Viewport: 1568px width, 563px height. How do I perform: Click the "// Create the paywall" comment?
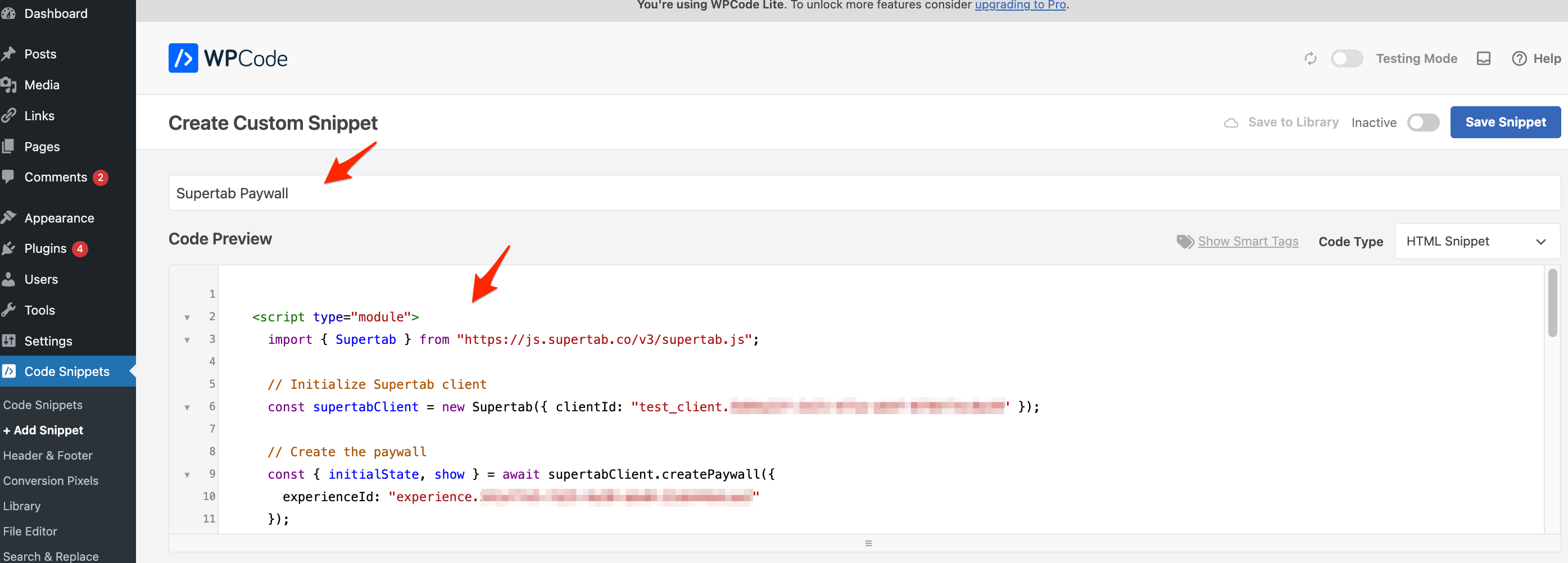(347, 452)
